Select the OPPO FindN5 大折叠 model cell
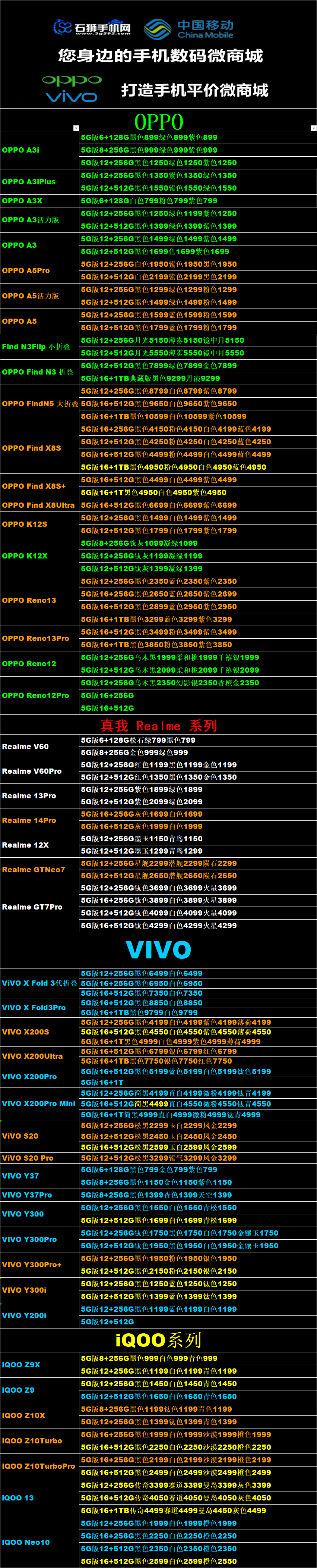This screenshot has width=317, height=1568. click(x=40, y=404)
